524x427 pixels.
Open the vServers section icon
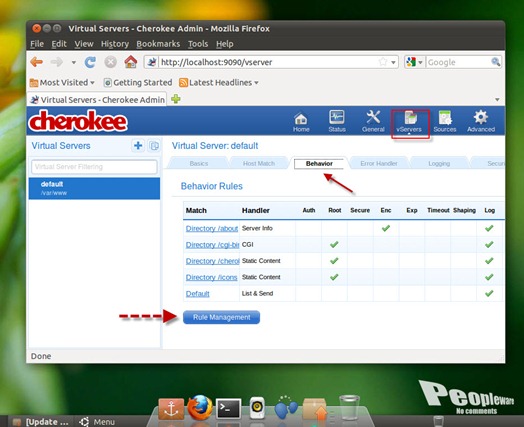coord(410,122)
